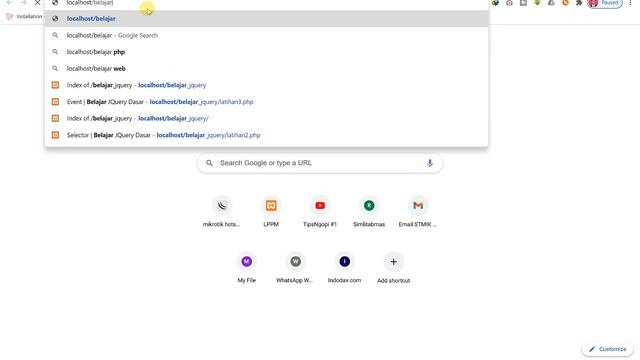Pick the localhost/belajar web search suggestion
This screenshot has height=360, width=640.
[266, 69]
